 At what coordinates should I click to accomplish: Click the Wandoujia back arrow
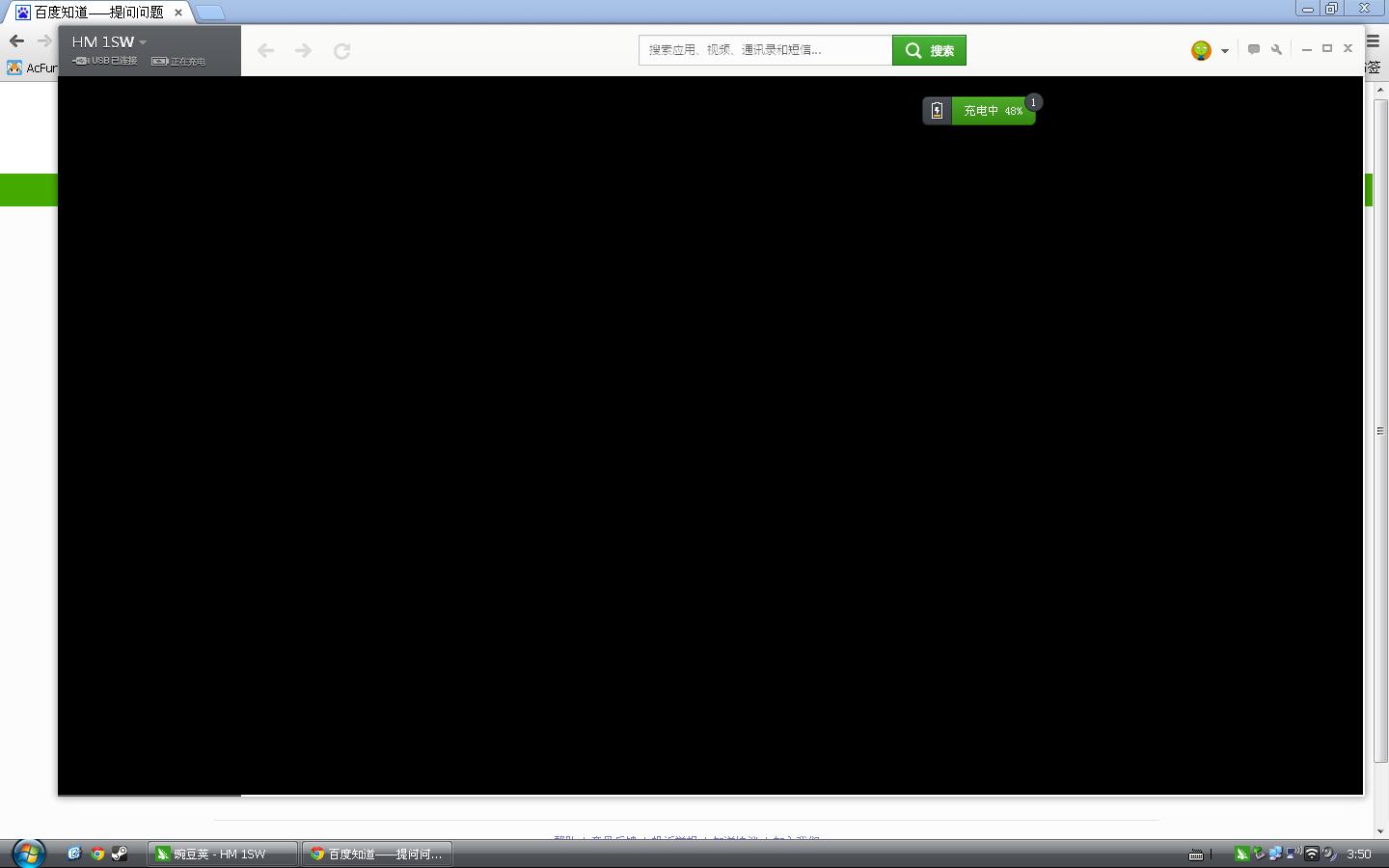pyautogui.click(x=265, y=50)
